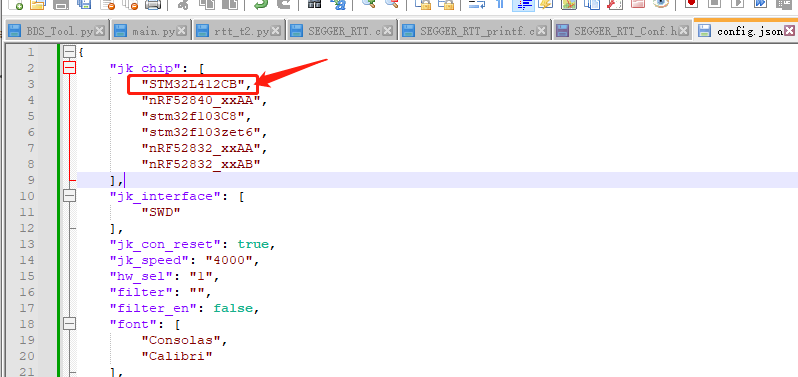Click the Close document toolbar icon
798x377 pixels.
pos(107,4)
